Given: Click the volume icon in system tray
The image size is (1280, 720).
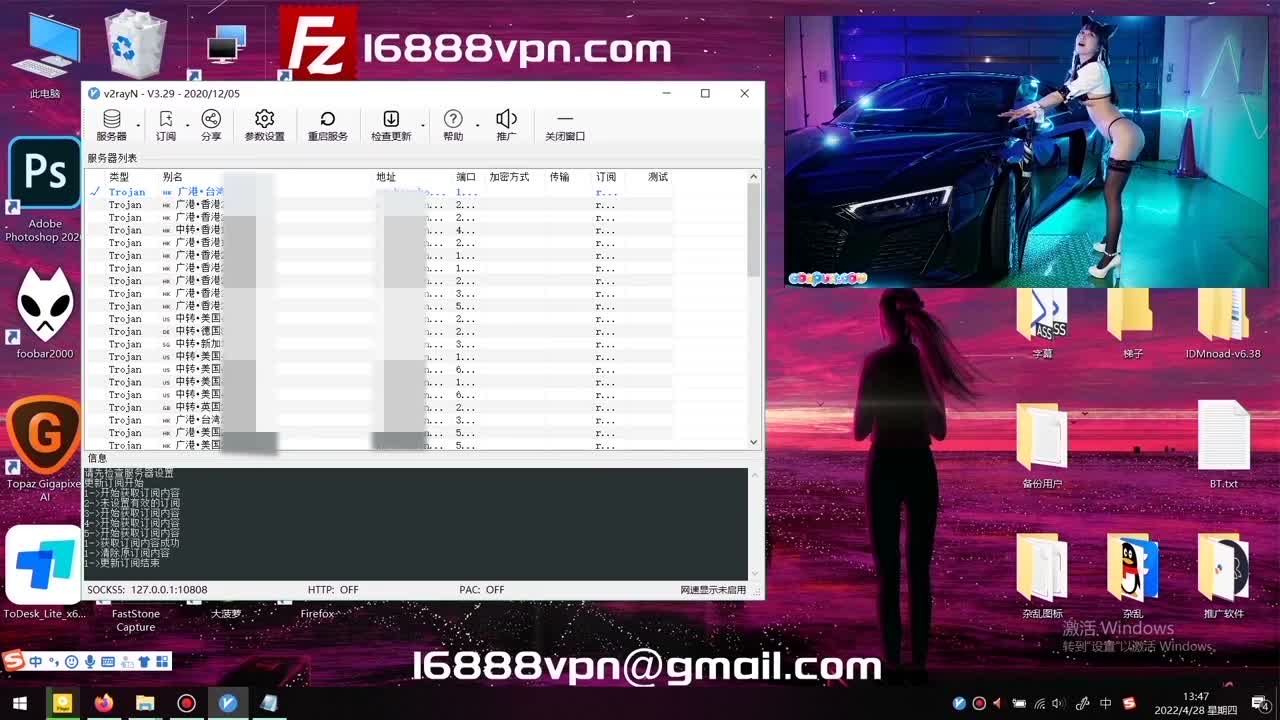Looking at the screenshot, I should click(x=1059, y=703).
